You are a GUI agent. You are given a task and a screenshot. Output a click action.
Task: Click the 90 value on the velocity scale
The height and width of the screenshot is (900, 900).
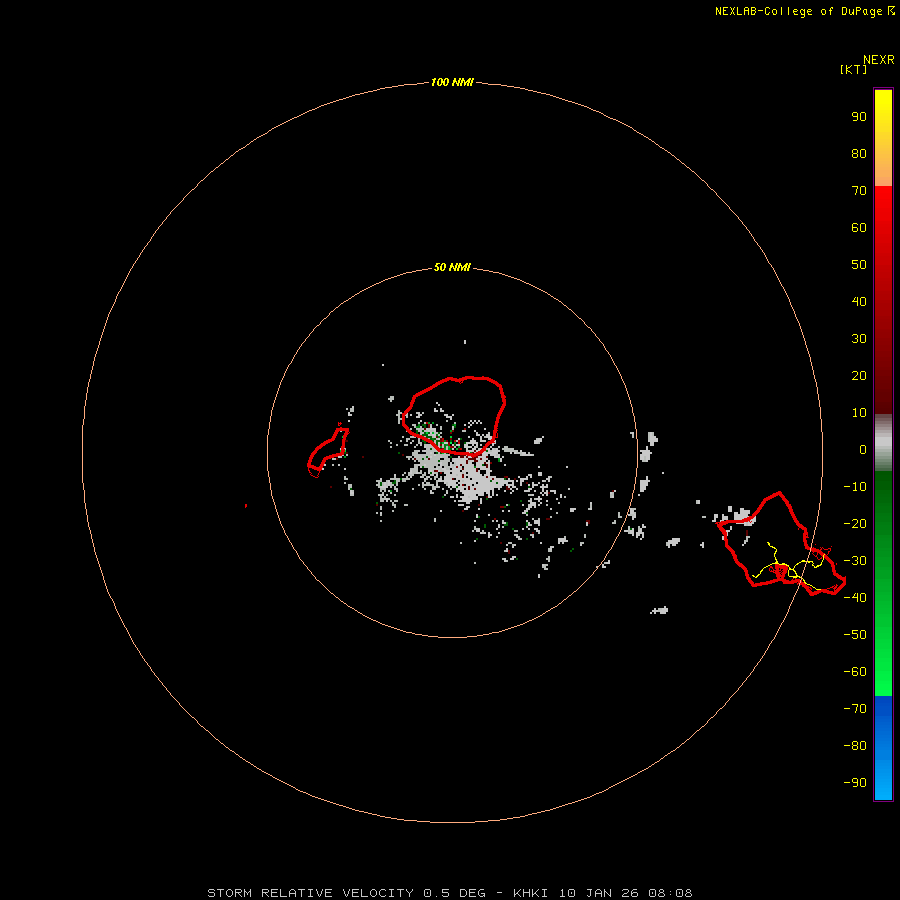(x=859, y=117)
